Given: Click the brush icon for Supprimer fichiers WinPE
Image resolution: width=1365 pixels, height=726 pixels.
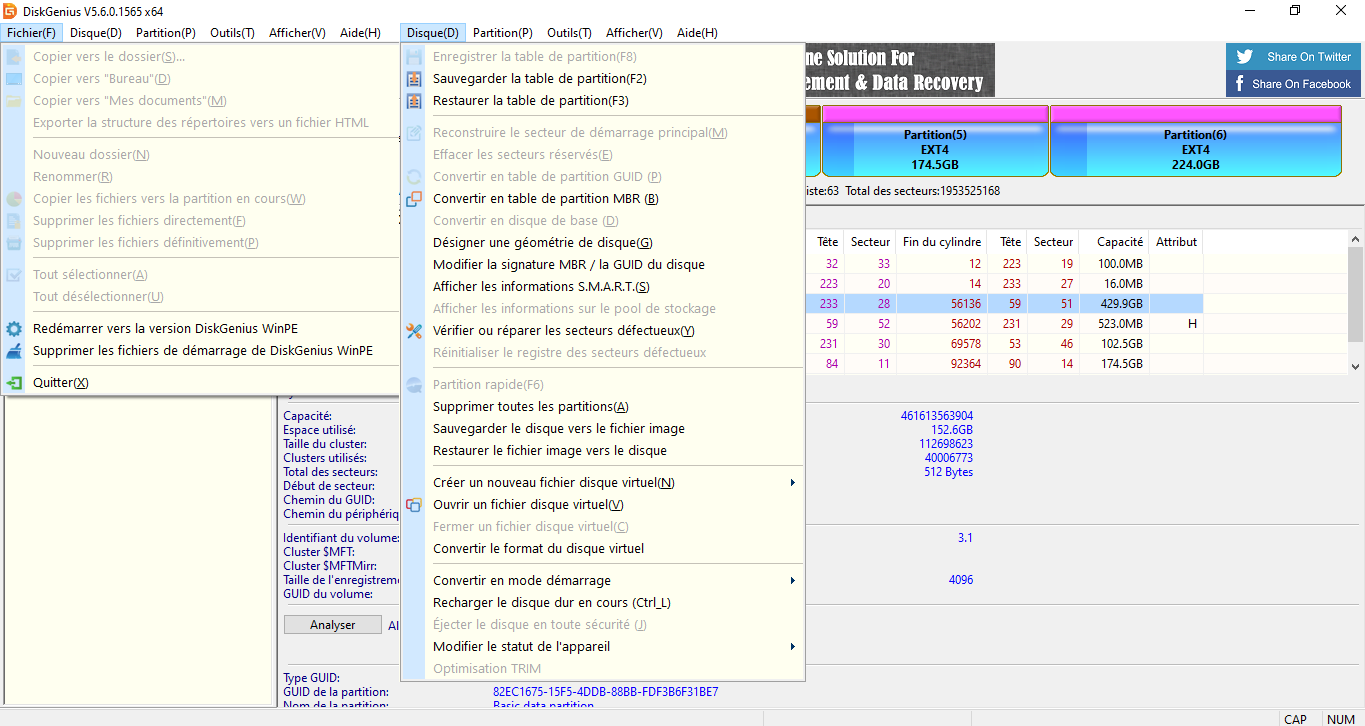Looking at the screenshot, I should [x=14, y=351].
